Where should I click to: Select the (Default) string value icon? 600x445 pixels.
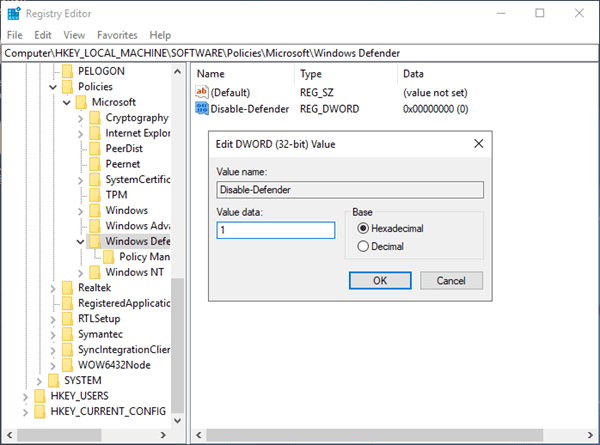(202, 92)
